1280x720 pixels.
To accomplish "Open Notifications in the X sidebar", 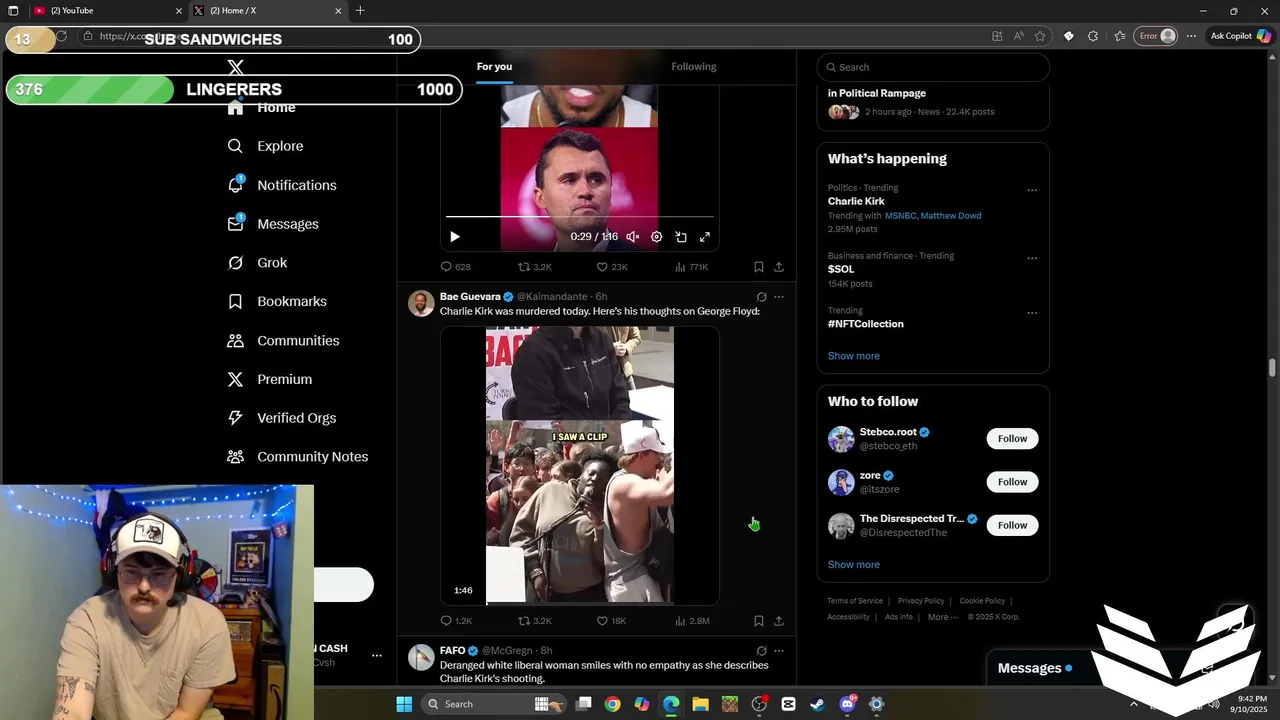I will tap(282, 185).
